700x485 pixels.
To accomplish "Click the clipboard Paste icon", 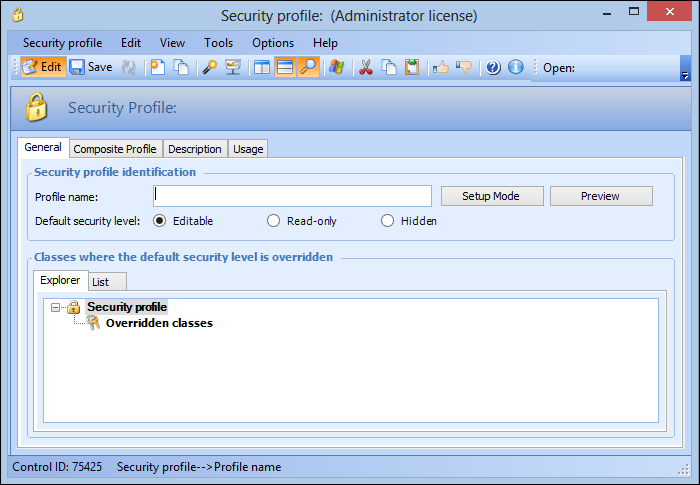I will coord(412,68).
